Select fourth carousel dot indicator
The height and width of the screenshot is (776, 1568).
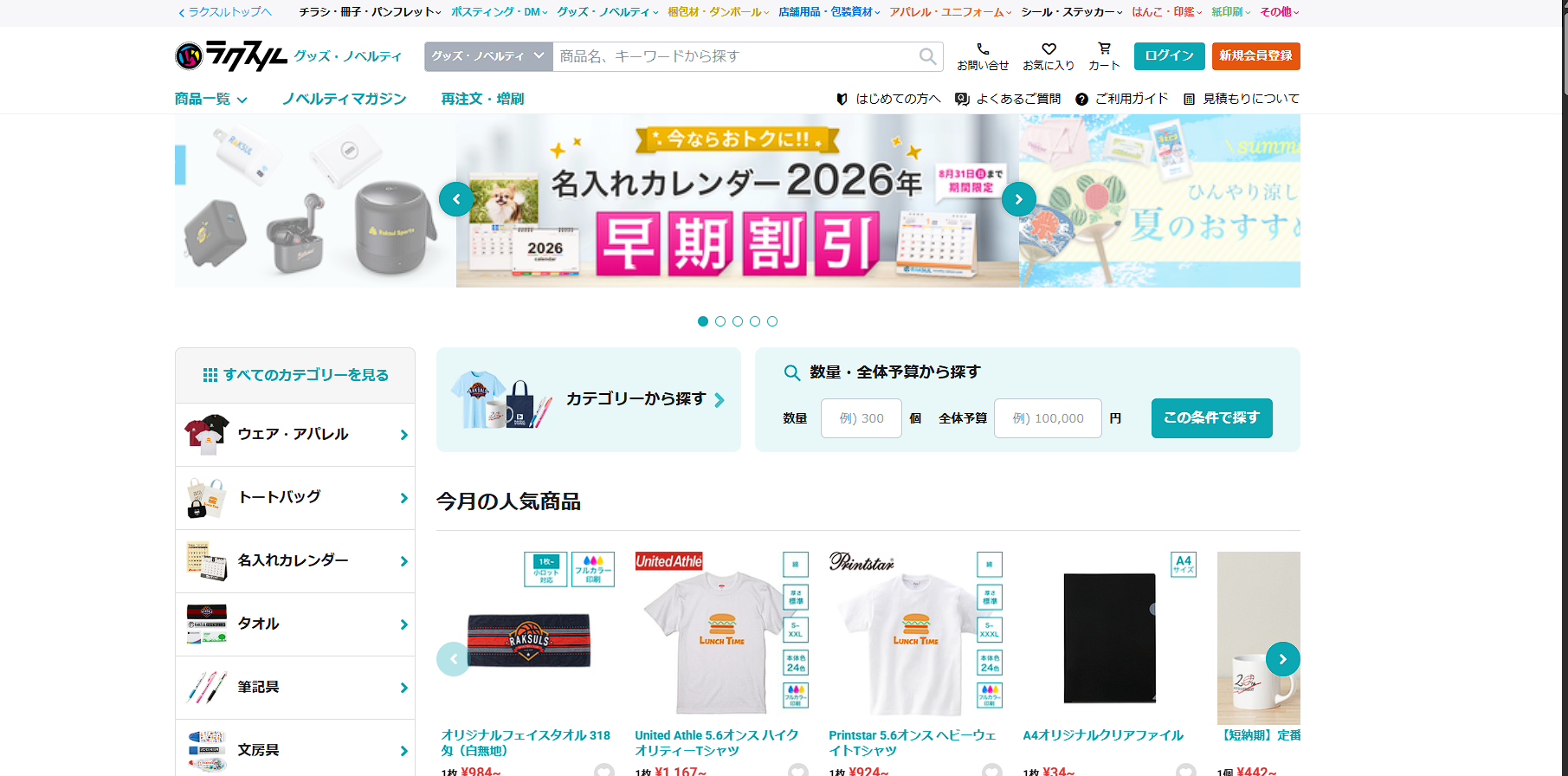(755, 321)
